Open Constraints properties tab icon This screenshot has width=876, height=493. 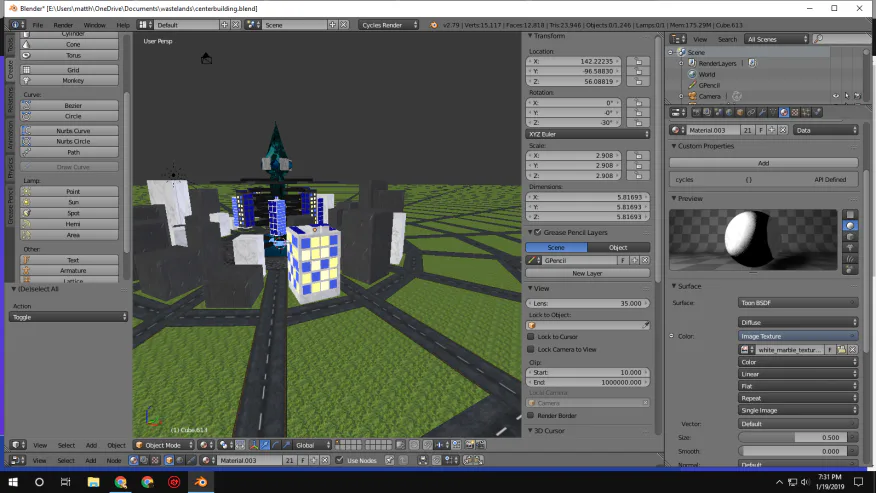(751, 112)
